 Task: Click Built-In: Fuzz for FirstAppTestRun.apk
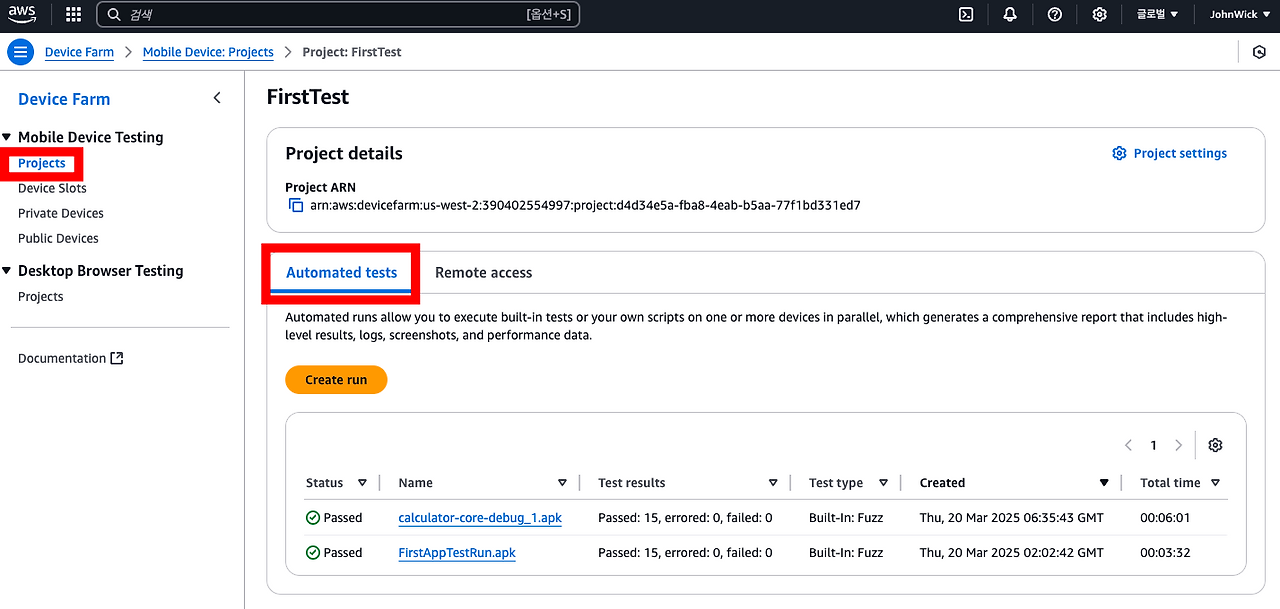coord(846,552)
